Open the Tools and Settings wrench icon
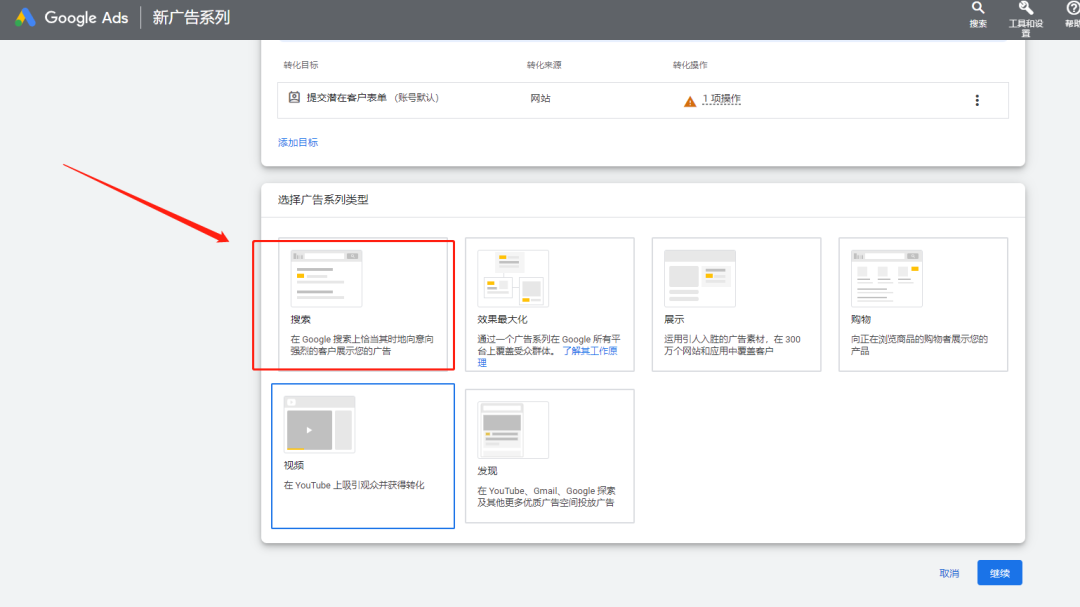This screenshot has width=1080, height=607. pyautogui.click(x=1026, y=11)
